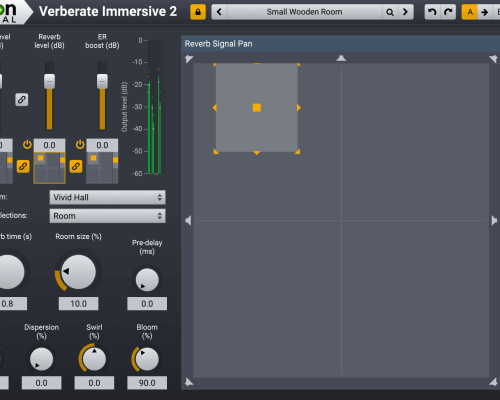The height and width of the screenshot is (400, 500).
Task: Open the Room early reflections dropdown
Action: coord(107,216)
